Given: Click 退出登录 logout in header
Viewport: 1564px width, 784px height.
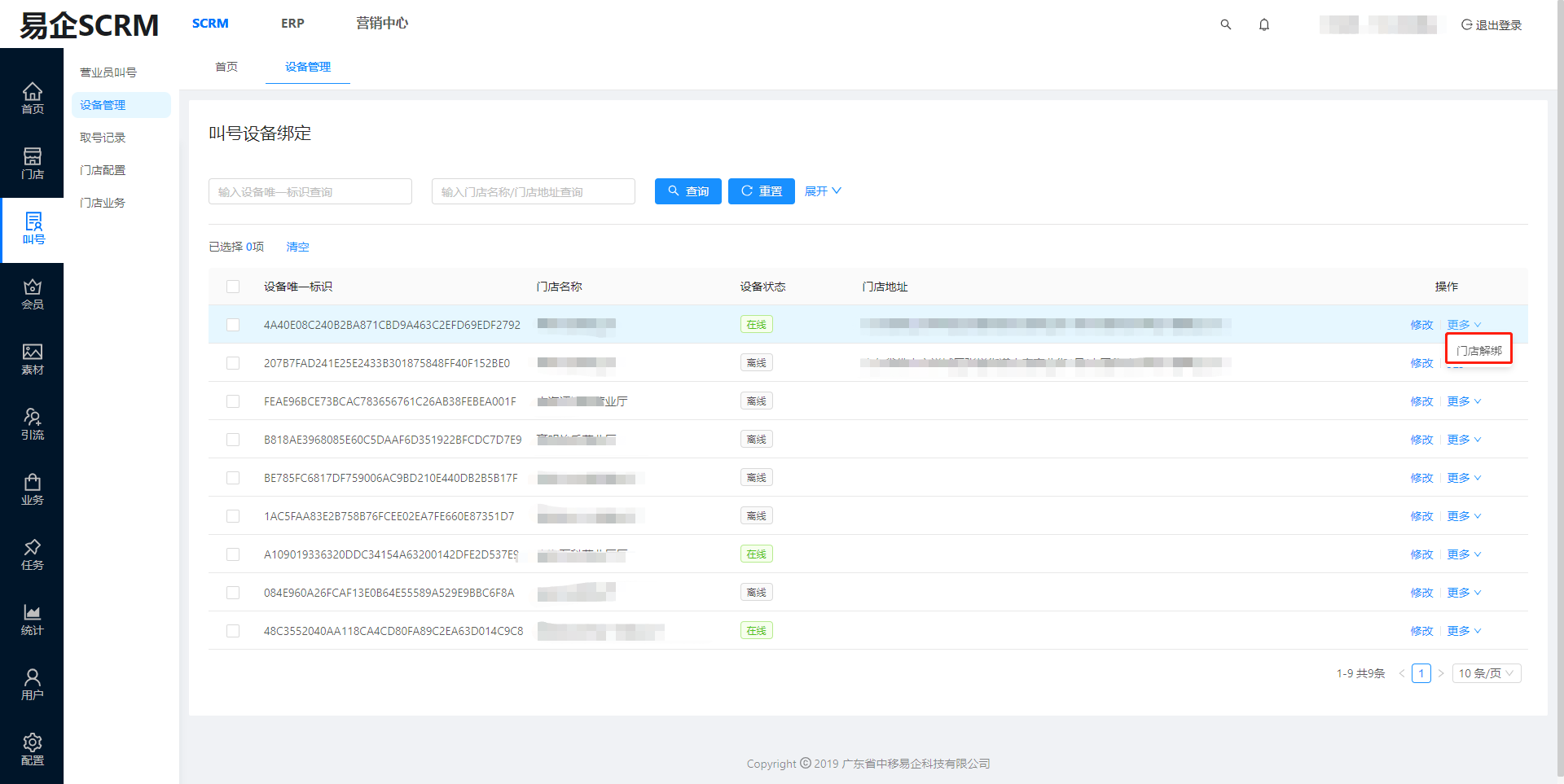Looking at the screenshot, I should point(1492,24).
